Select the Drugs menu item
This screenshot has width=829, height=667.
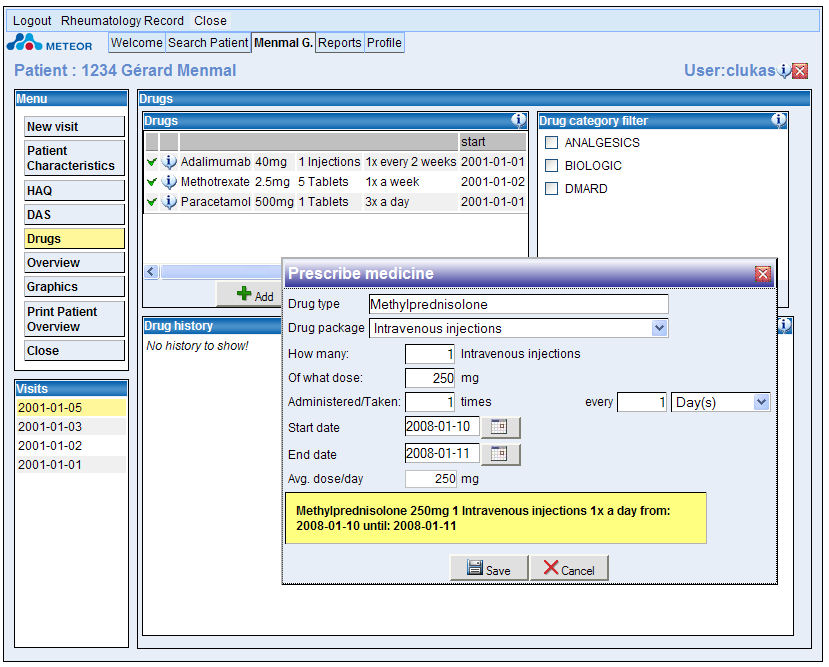coord(75,239)
